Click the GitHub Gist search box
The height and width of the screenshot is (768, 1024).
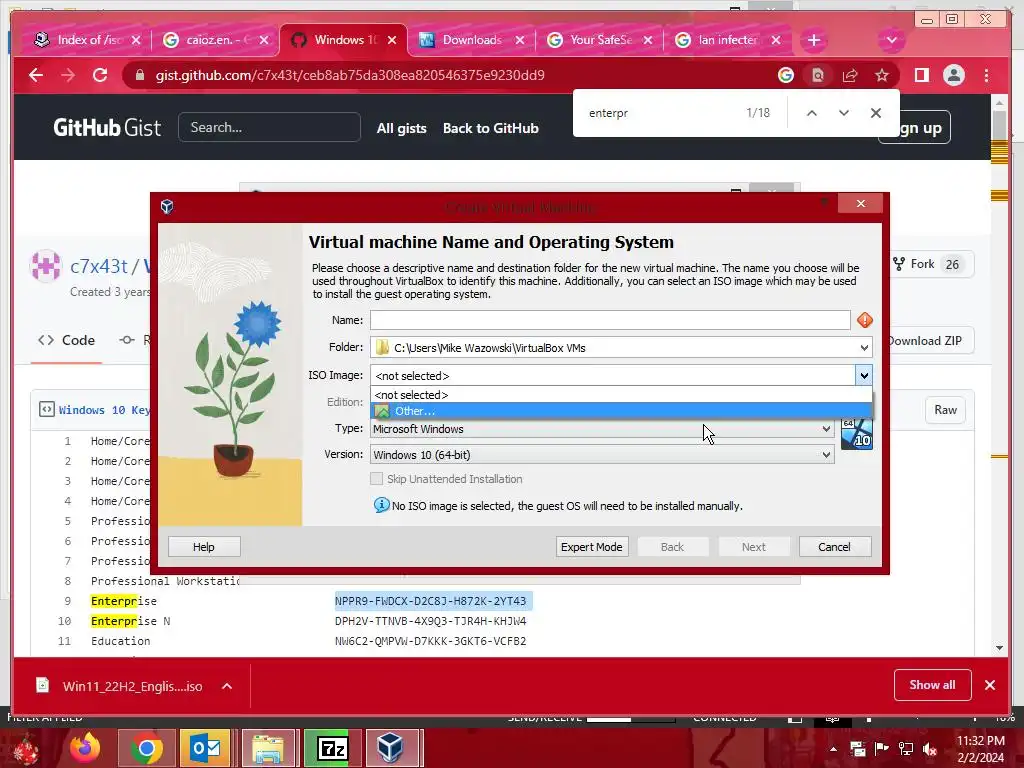tap(269, 127)
